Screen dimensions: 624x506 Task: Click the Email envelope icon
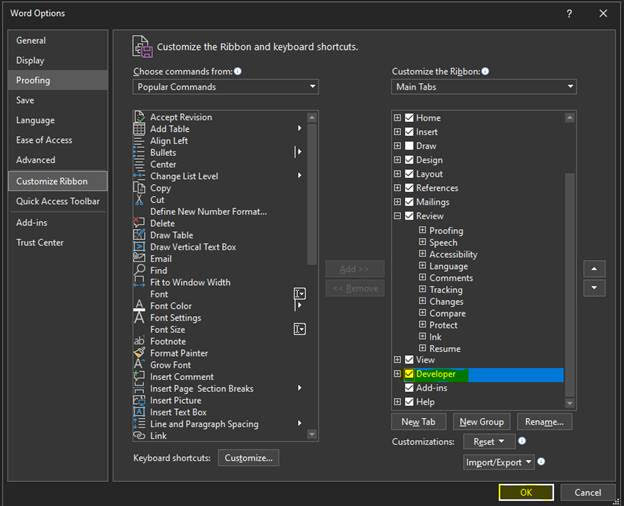click(139, 259)
